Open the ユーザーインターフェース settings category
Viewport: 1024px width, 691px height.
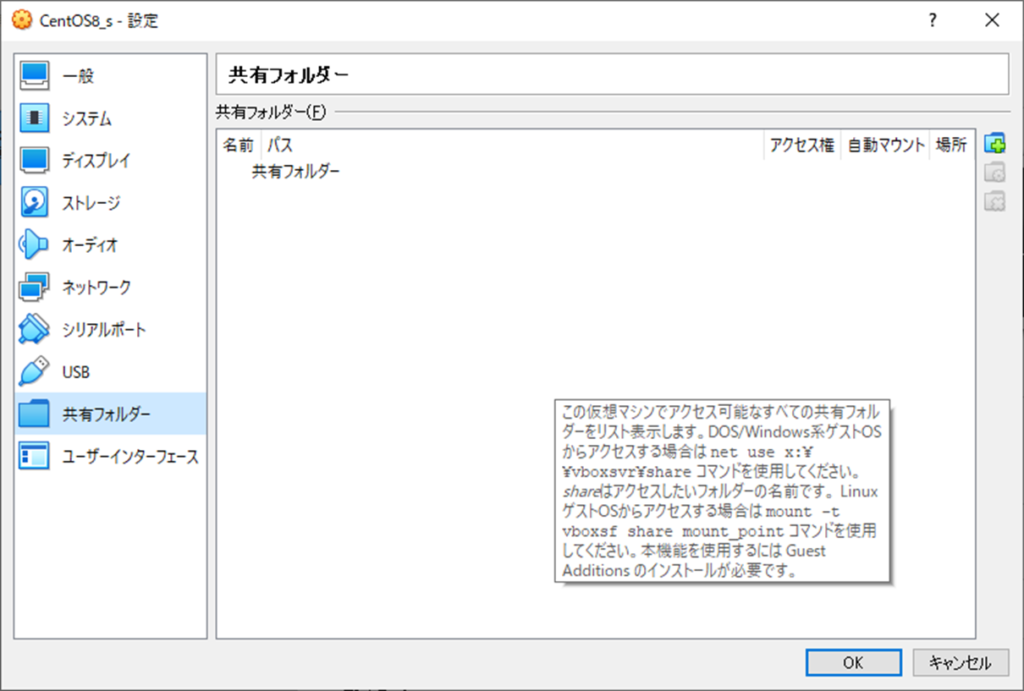[110, 457]
